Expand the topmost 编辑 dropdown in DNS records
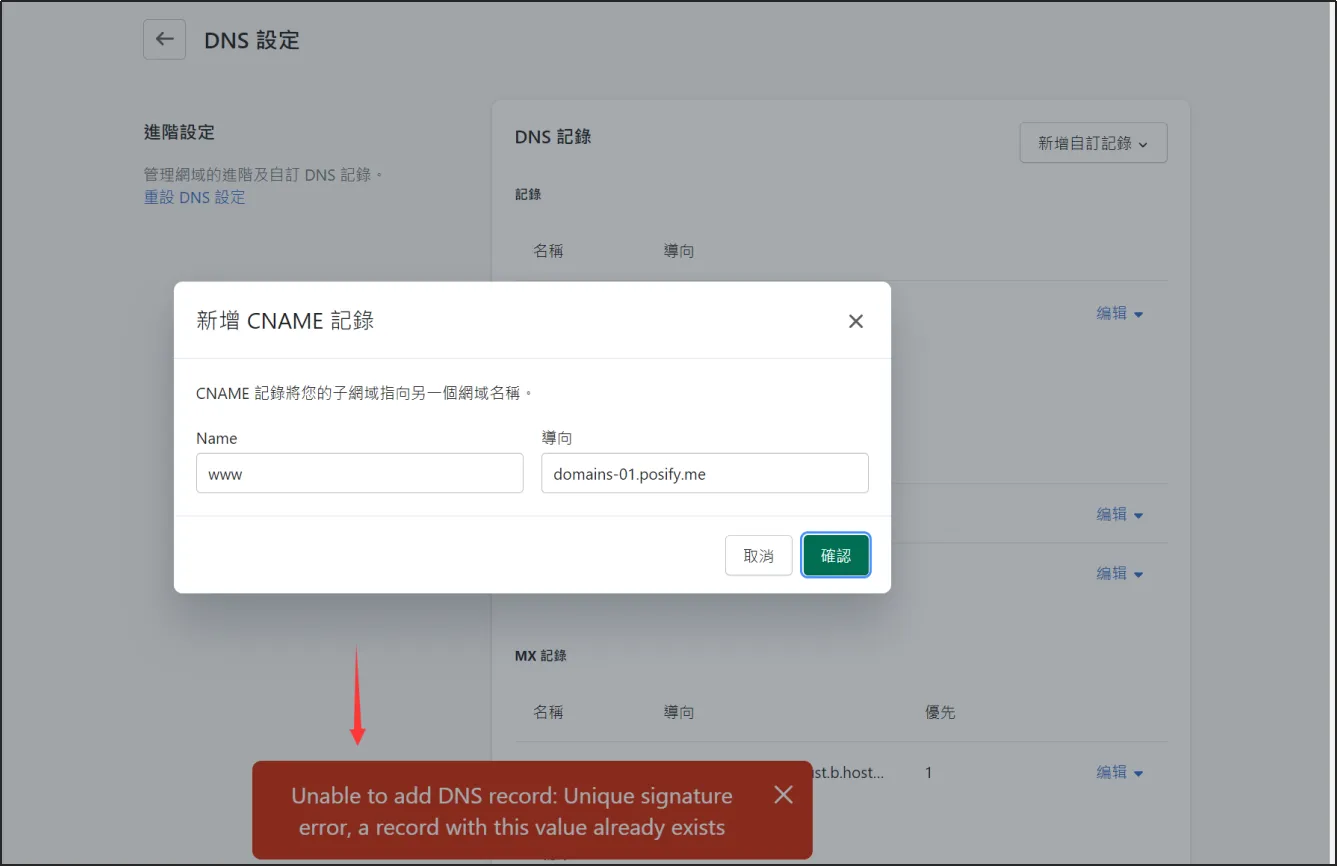The height and width of the screenshot is (866, 1338). click(x=1119, y=314)
